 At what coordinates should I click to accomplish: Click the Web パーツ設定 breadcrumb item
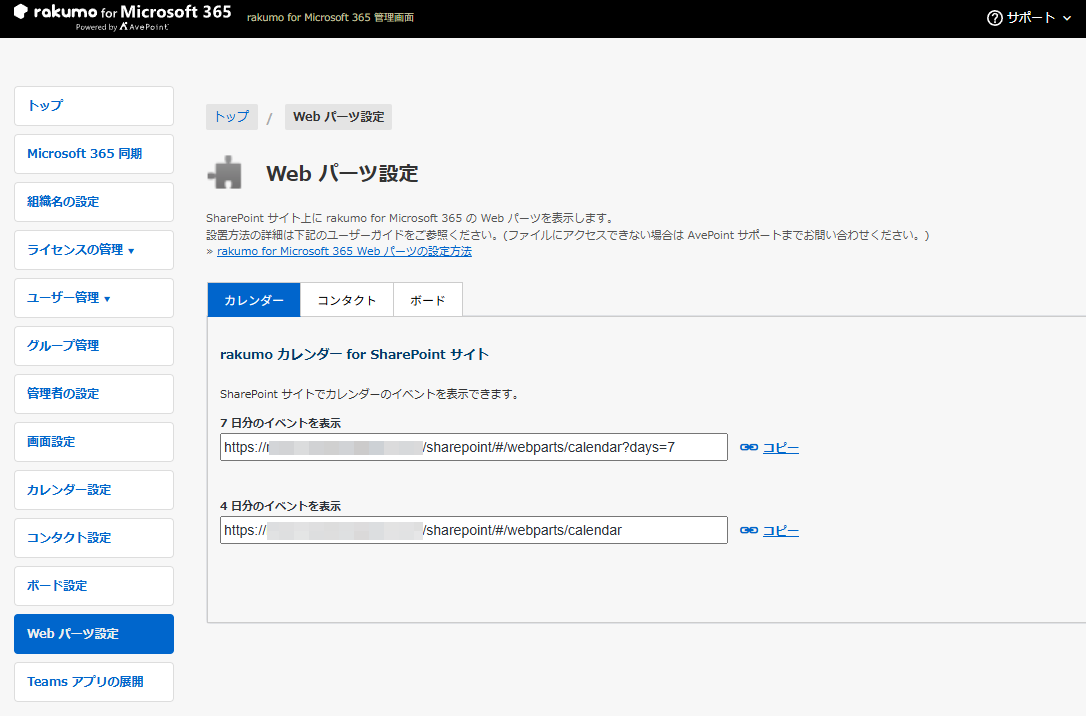[339, 117]
